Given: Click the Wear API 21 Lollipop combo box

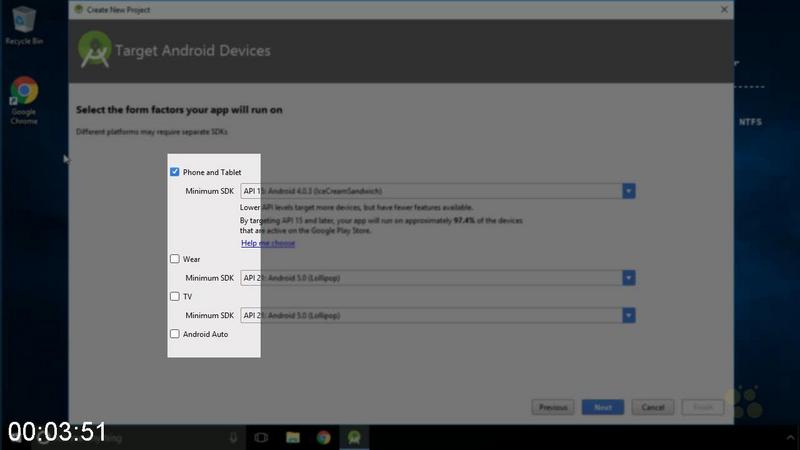Looking at the screenshot, I should coord(438,278).
